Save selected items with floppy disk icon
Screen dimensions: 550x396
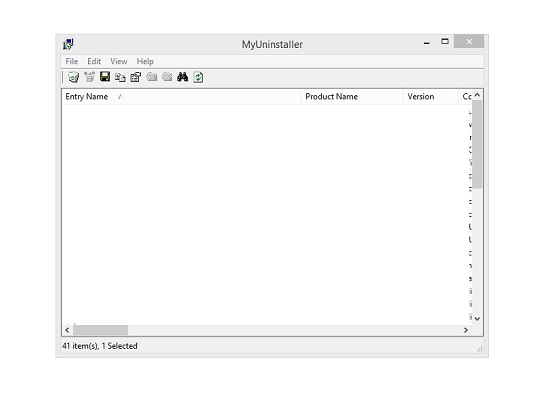click(x=105, y=76)
